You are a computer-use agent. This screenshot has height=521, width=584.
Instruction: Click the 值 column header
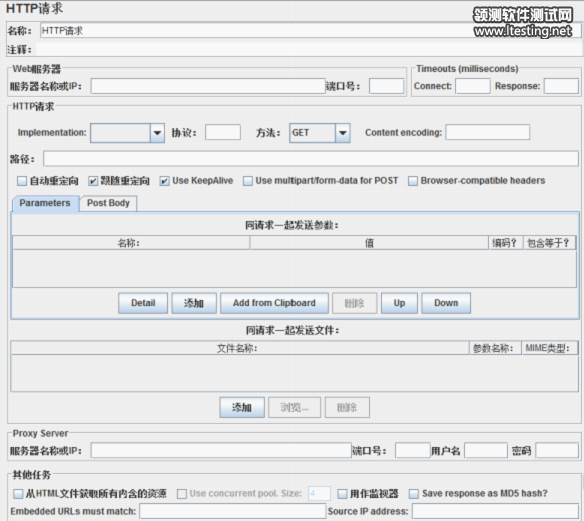pyautogui.click(x=369, y=243)
